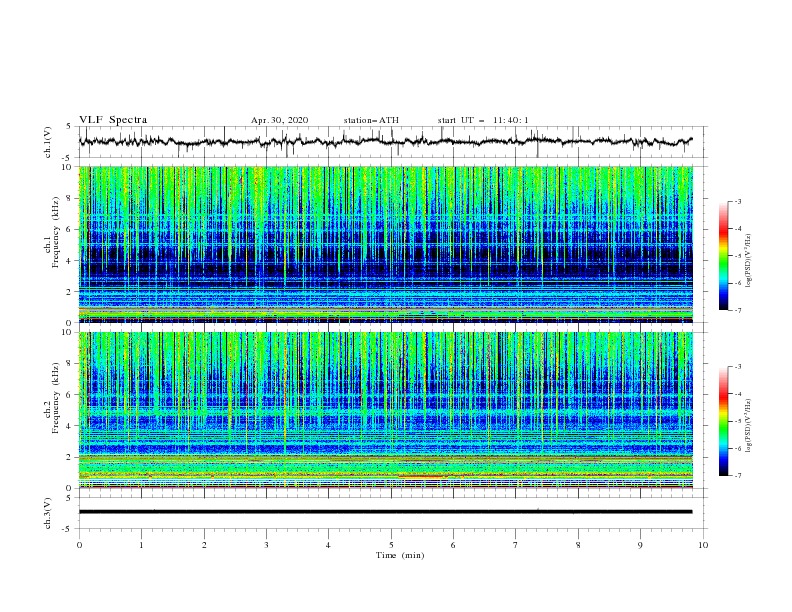The image size is (792, 612).
Task: Click the time axis tick label "3"
Action: click(266, 545)
